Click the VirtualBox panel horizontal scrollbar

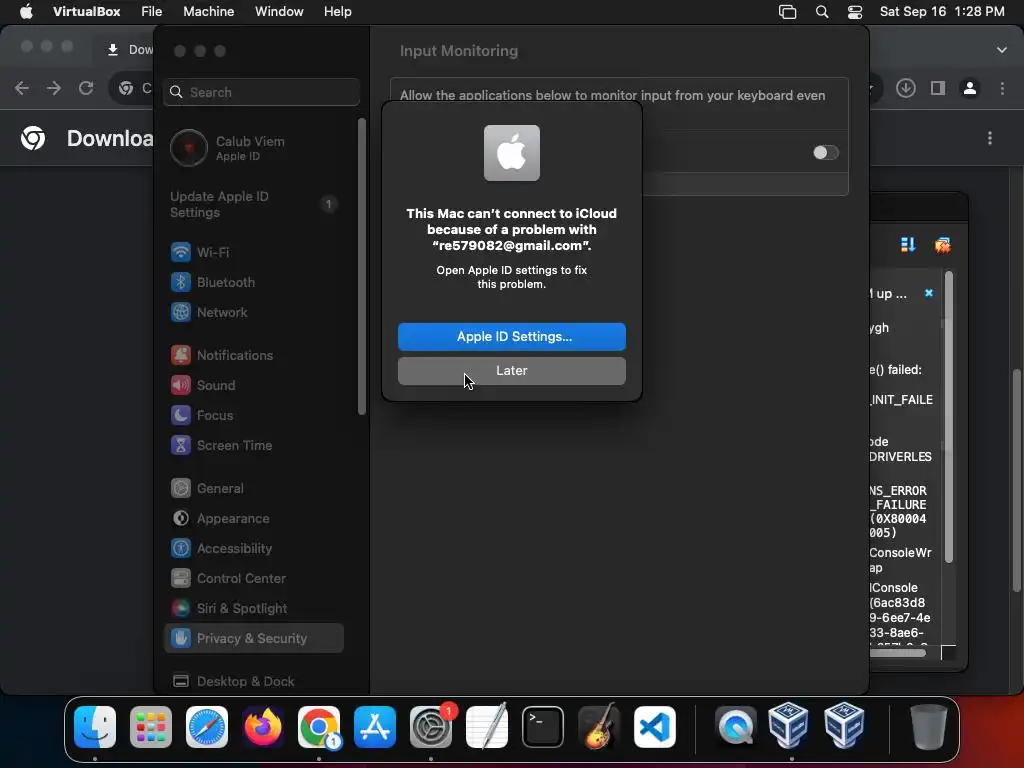coord(898,653)
